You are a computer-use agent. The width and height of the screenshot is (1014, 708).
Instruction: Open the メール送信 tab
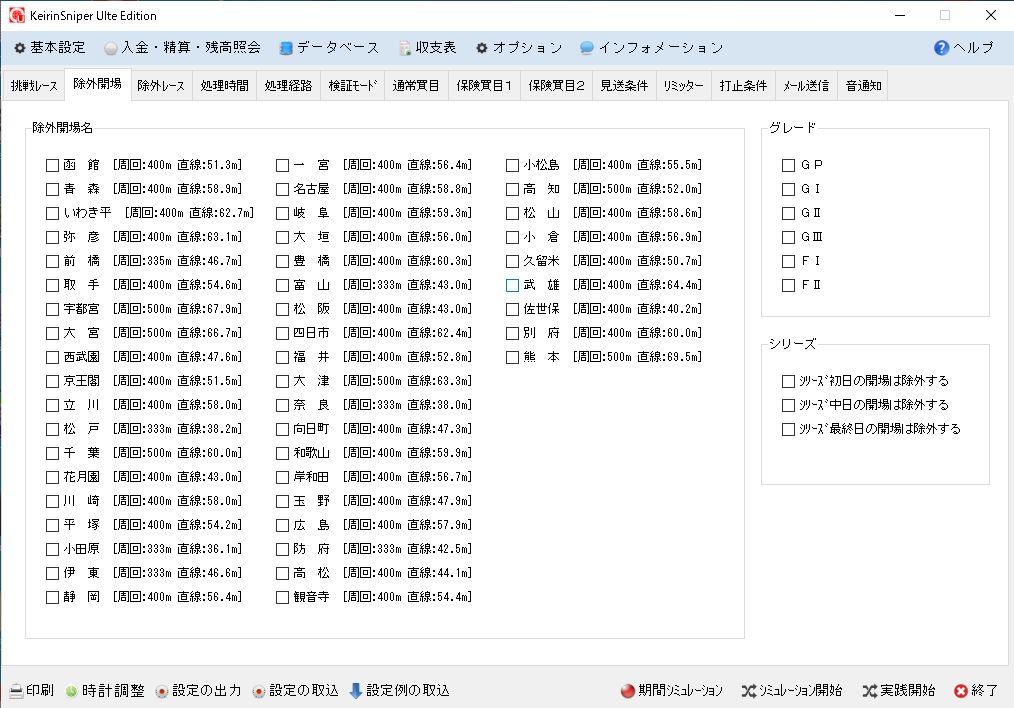[806, 85]
